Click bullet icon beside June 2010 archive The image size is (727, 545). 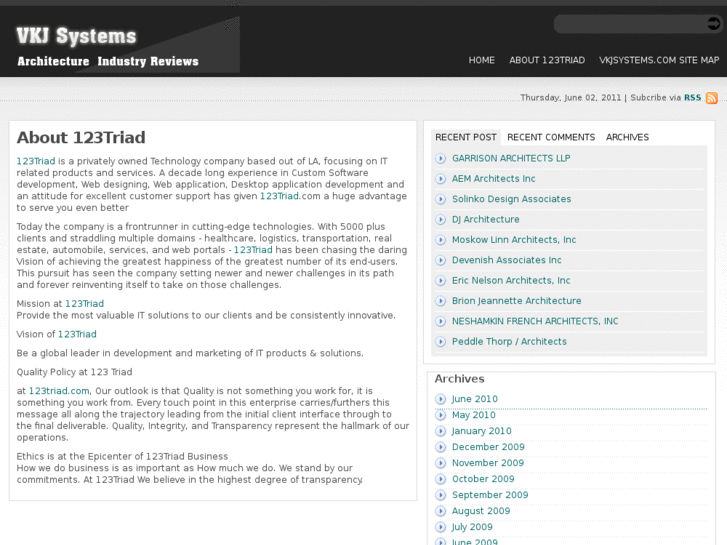440,399
